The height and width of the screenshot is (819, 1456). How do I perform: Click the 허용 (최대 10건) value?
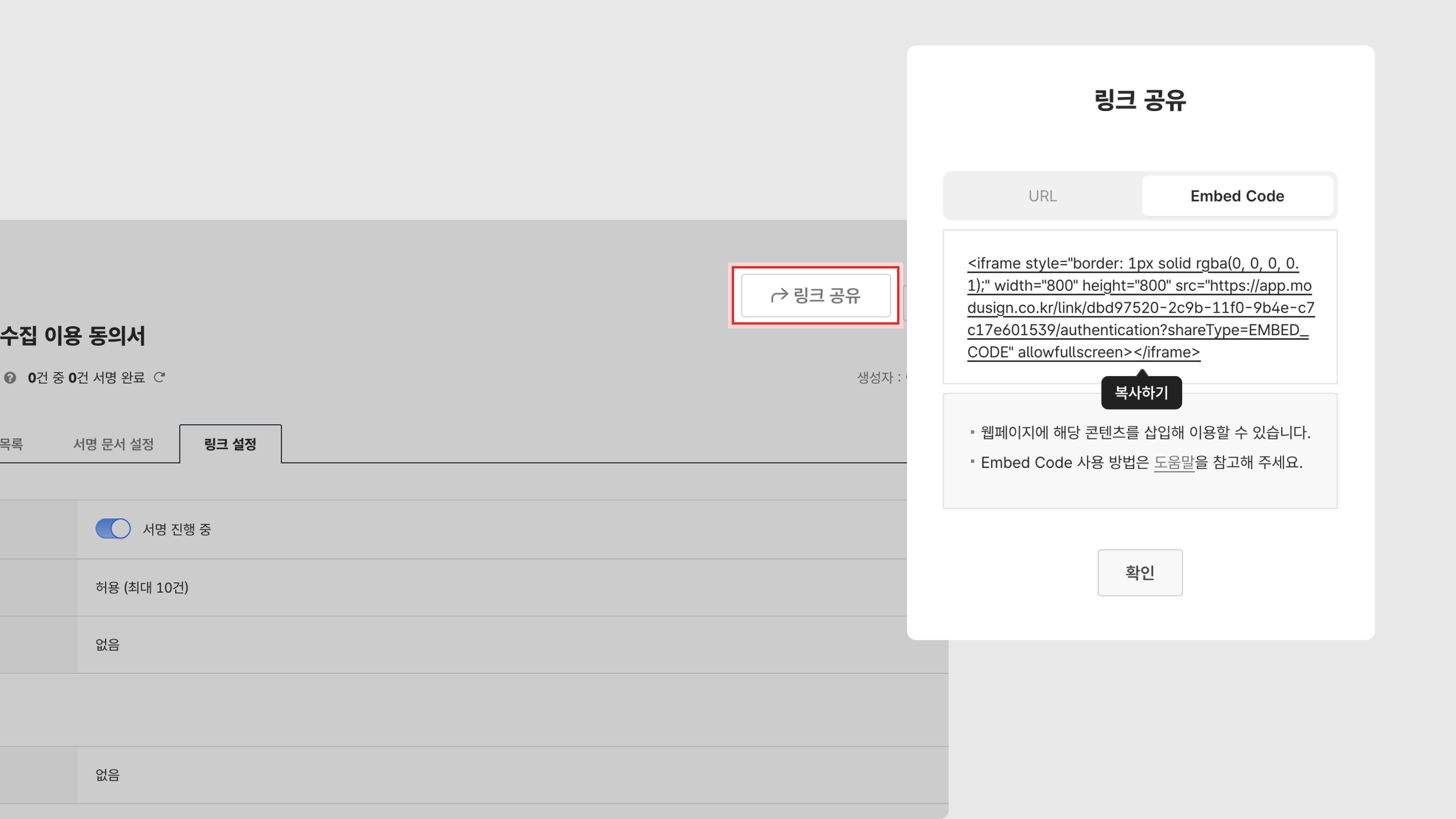click(142, 588)
